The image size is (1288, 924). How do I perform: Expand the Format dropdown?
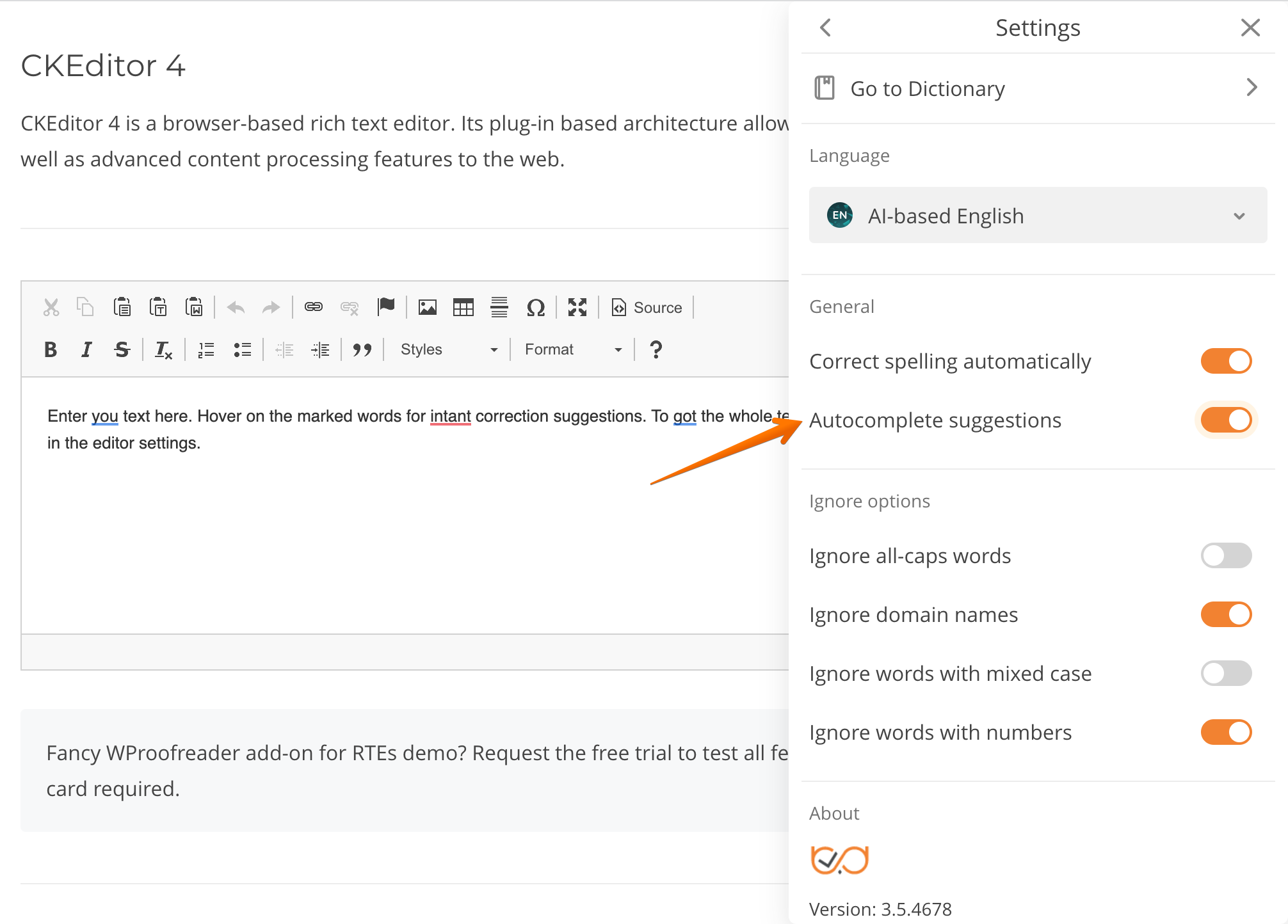tap(572, 349)
